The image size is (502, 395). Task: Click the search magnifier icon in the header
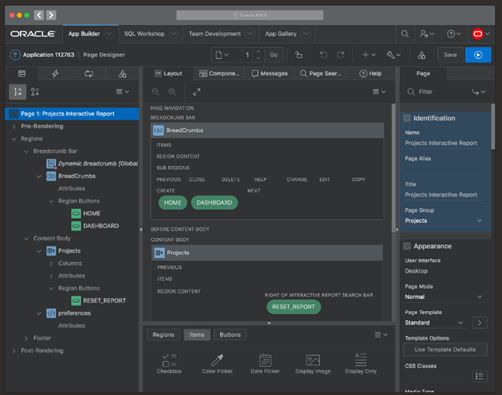point(405,34)
